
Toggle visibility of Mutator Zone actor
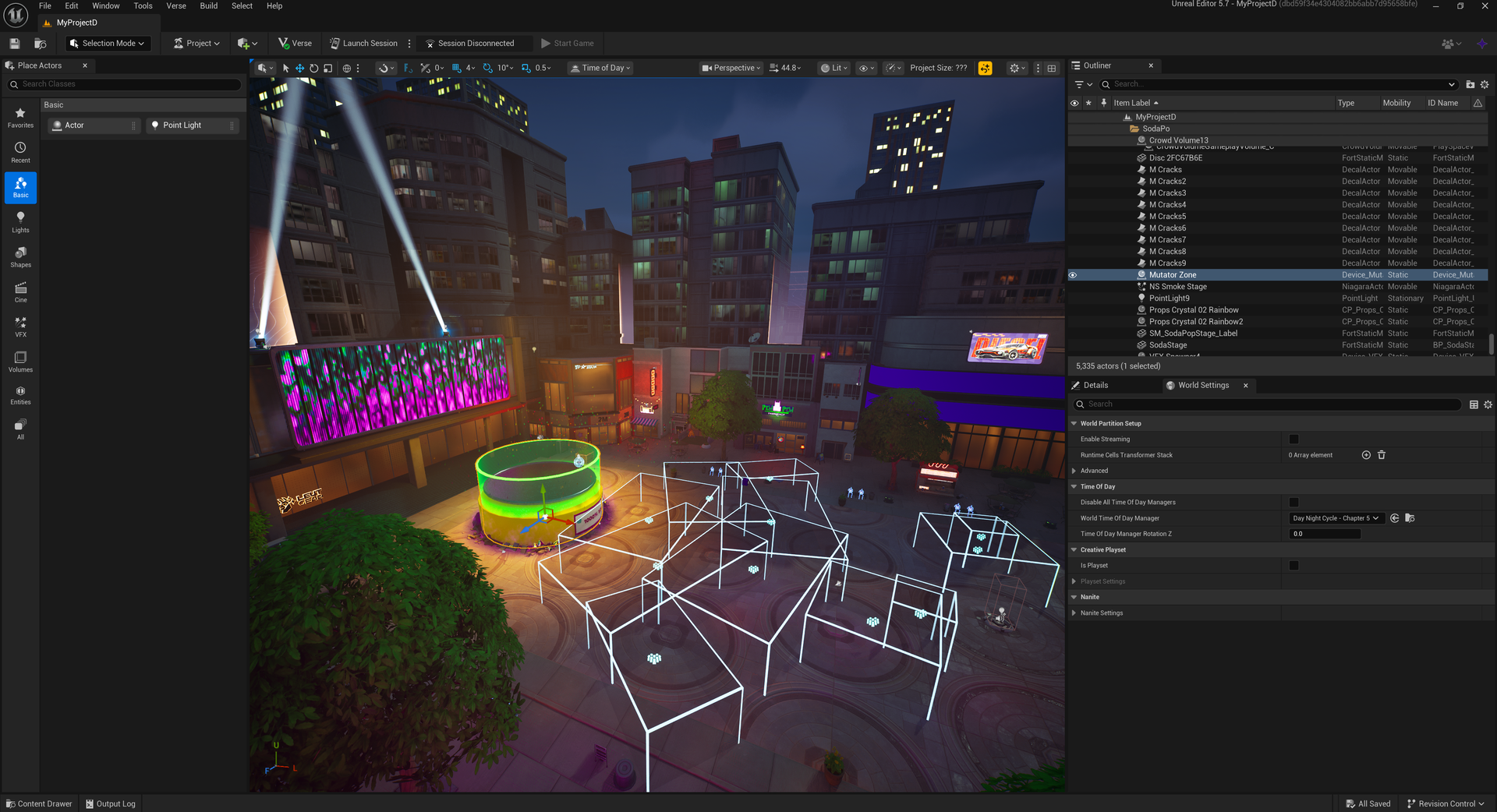[1073, 275]
